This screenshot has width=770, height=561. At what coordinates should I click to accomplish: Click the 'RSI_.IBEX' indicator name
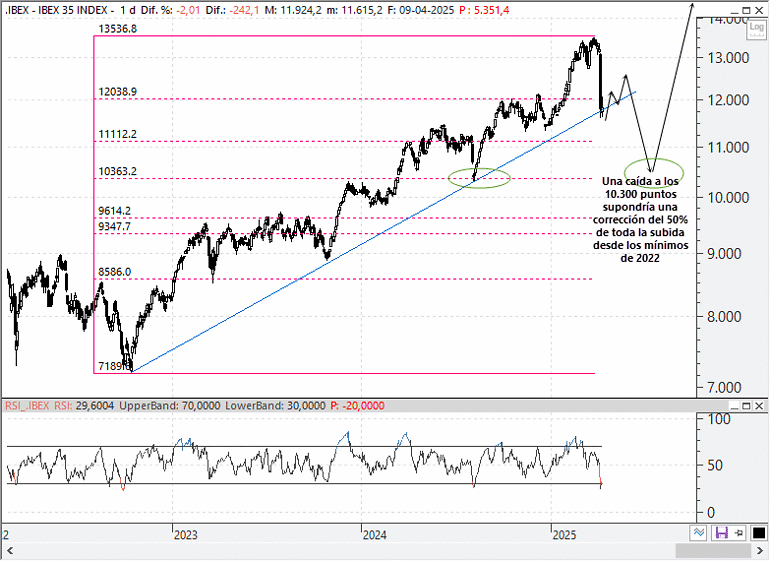tap(27, 406)
